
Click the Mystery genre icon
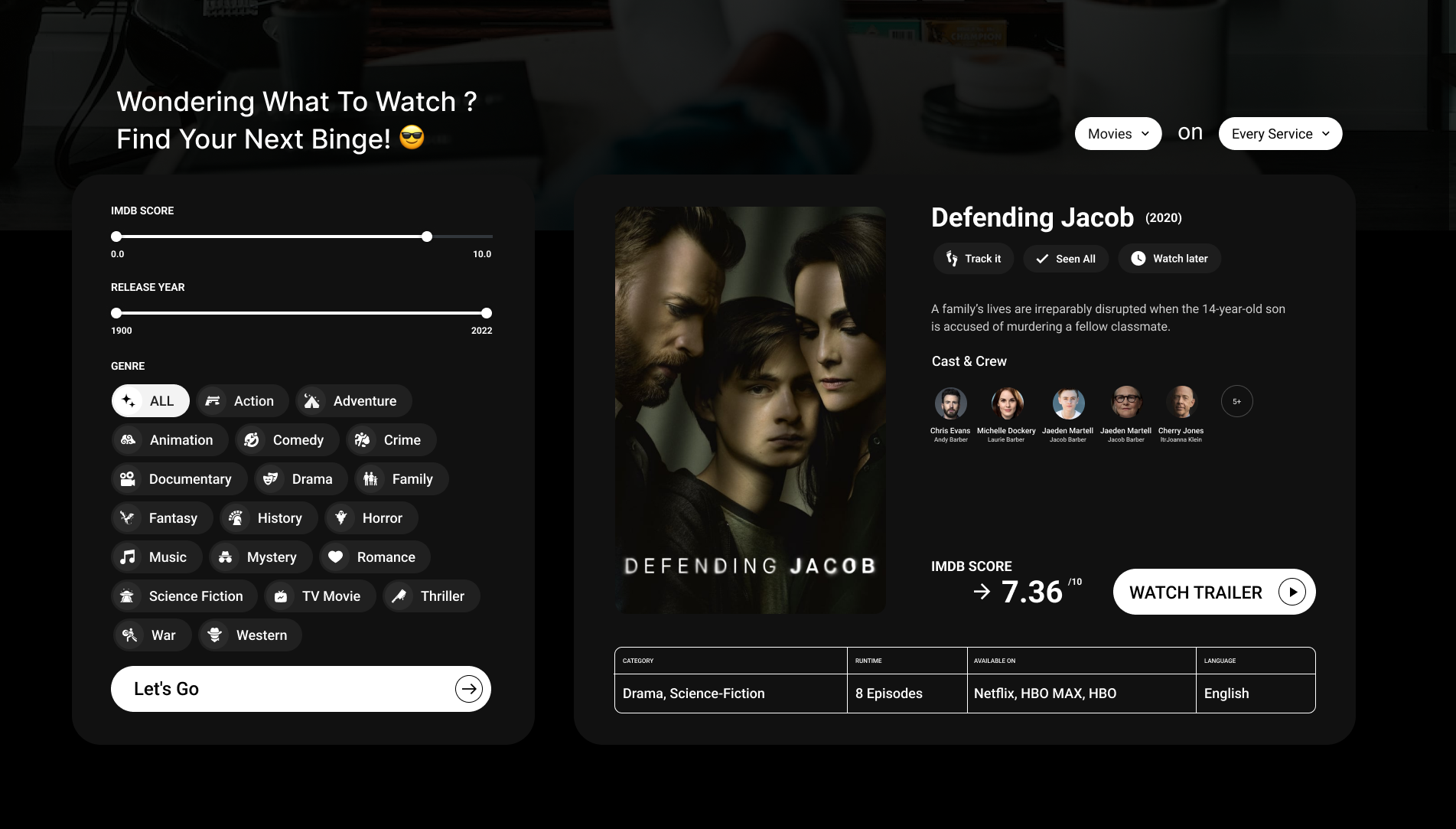point(225,557)
